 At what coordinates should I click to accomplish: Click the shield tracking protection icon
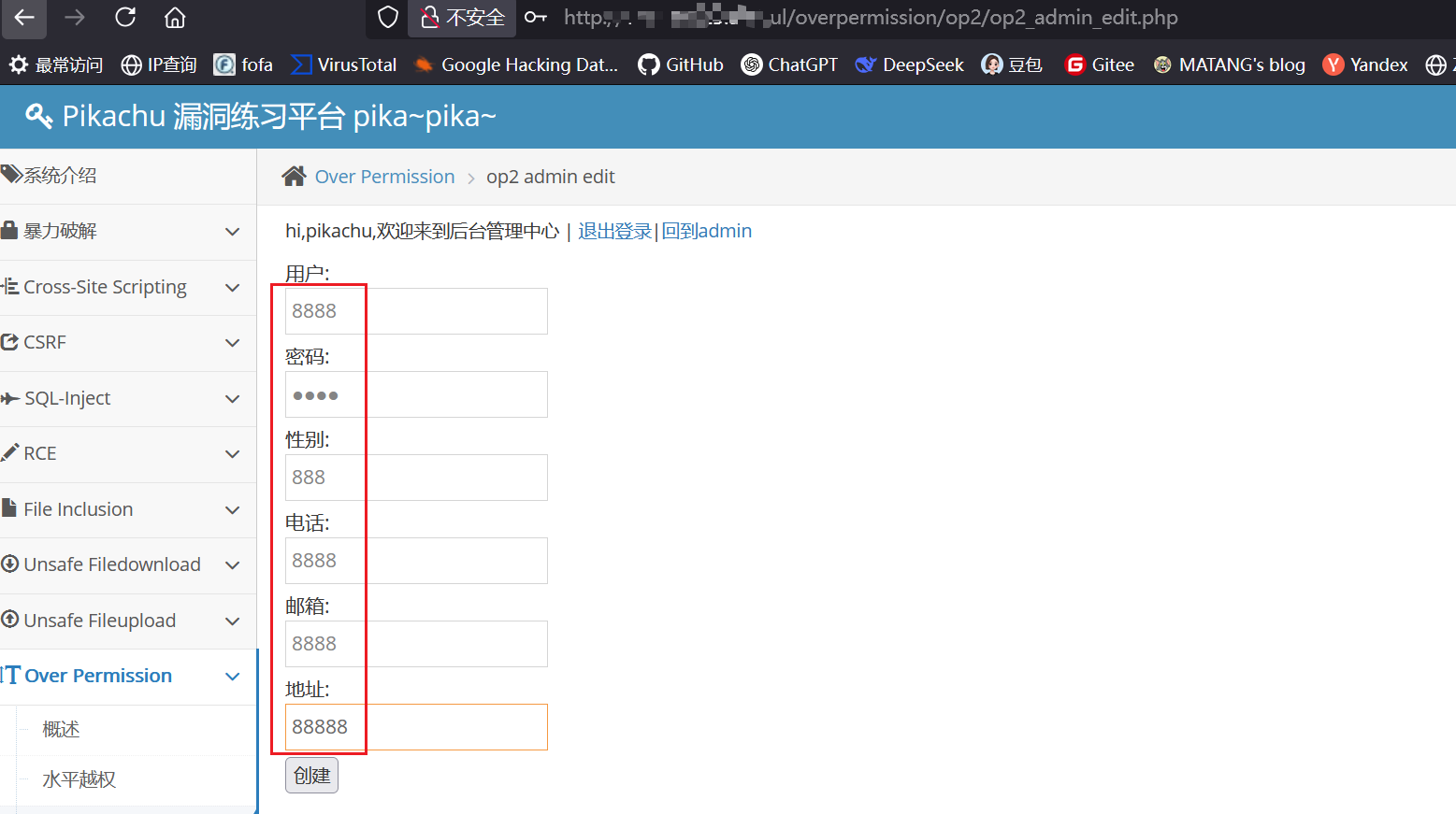coord(387,18)
